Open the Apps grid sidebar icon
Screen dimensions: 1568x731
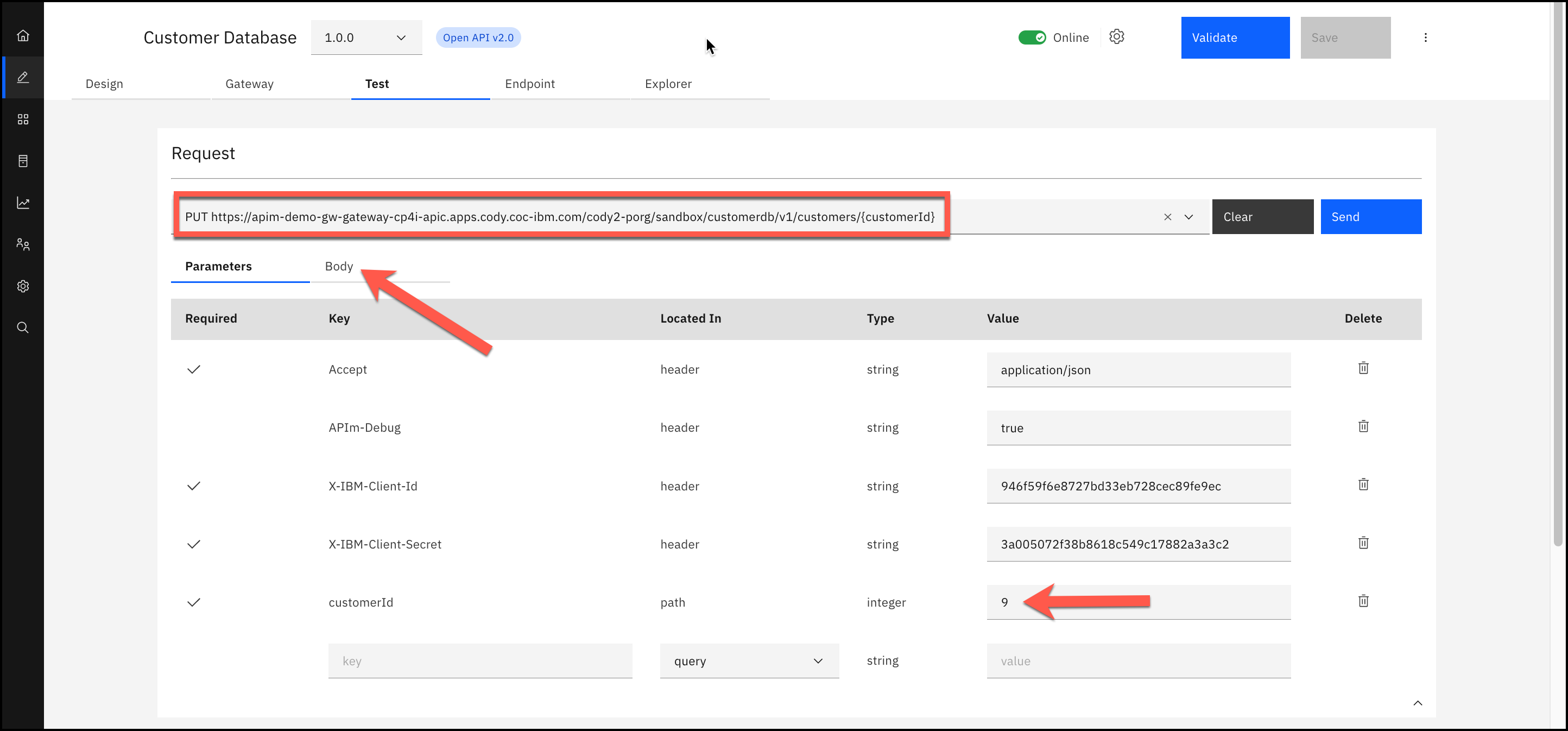(x=22, y=119)
